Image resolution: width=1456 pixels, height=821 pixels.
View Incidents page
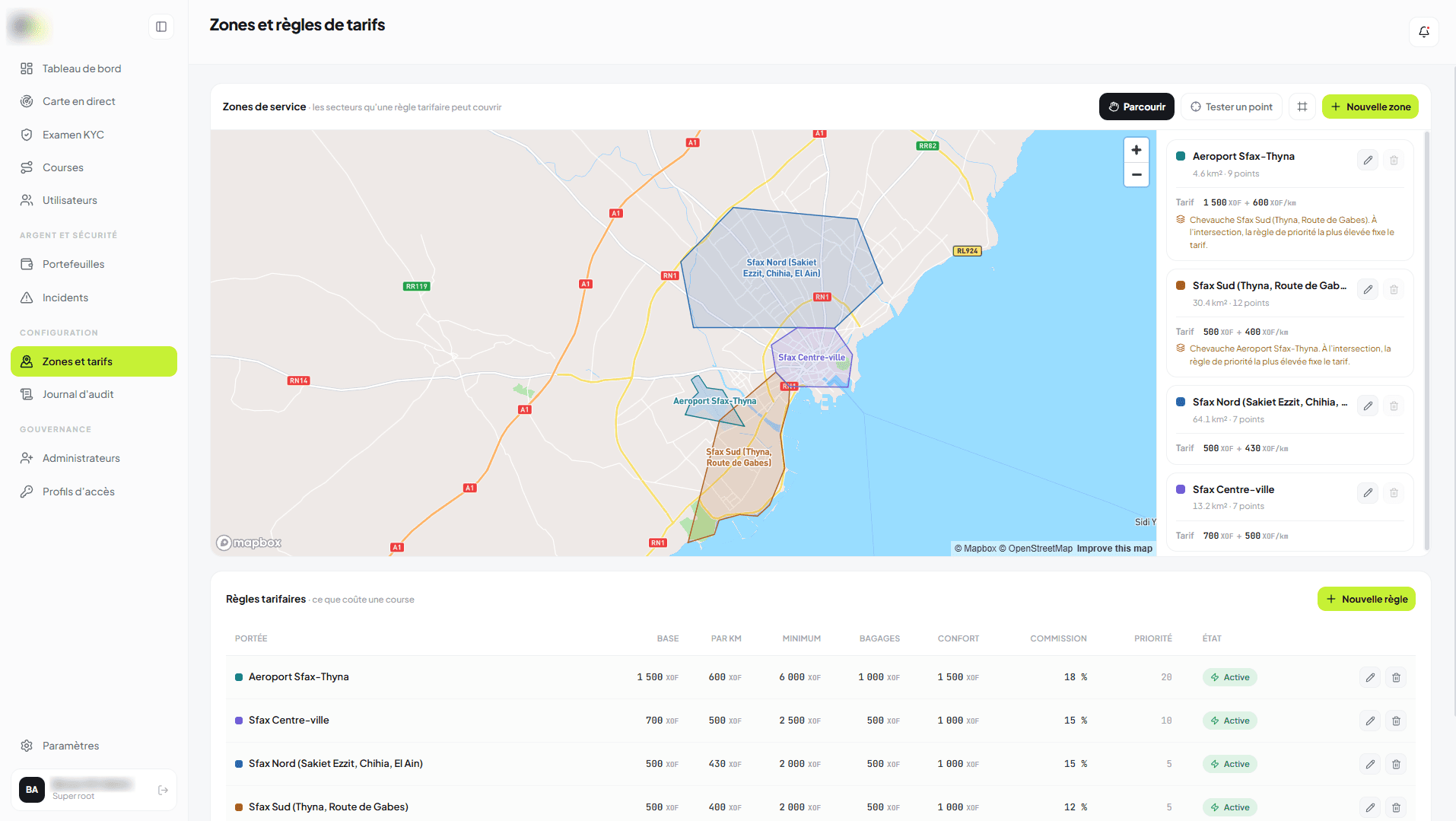[x=94, y=298]
